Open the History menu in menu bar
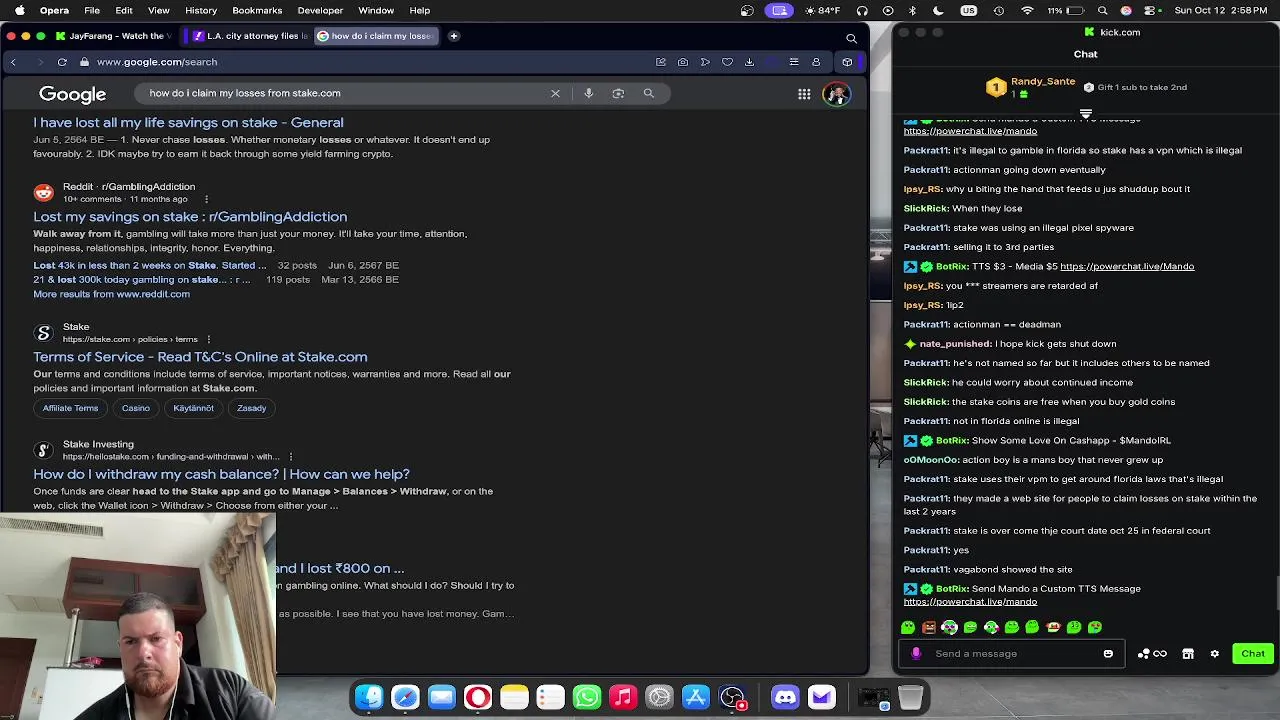The width and height of the screenshot is (1280, 720). (201, 10)
